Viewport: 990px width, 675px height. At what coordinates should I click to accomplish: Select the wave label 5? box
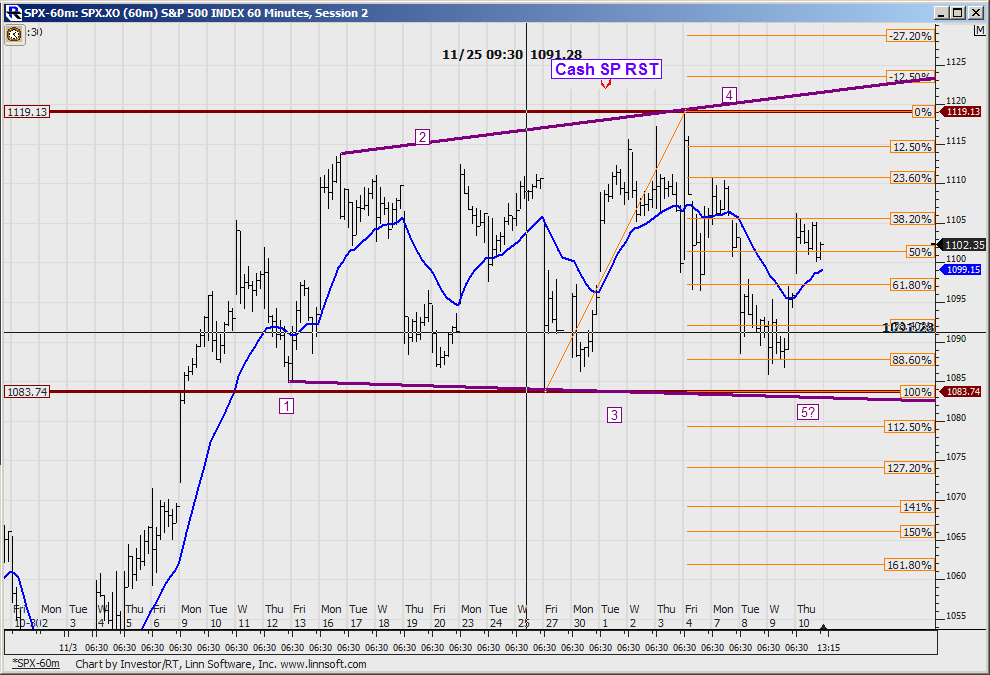click(x=809, y=412)
